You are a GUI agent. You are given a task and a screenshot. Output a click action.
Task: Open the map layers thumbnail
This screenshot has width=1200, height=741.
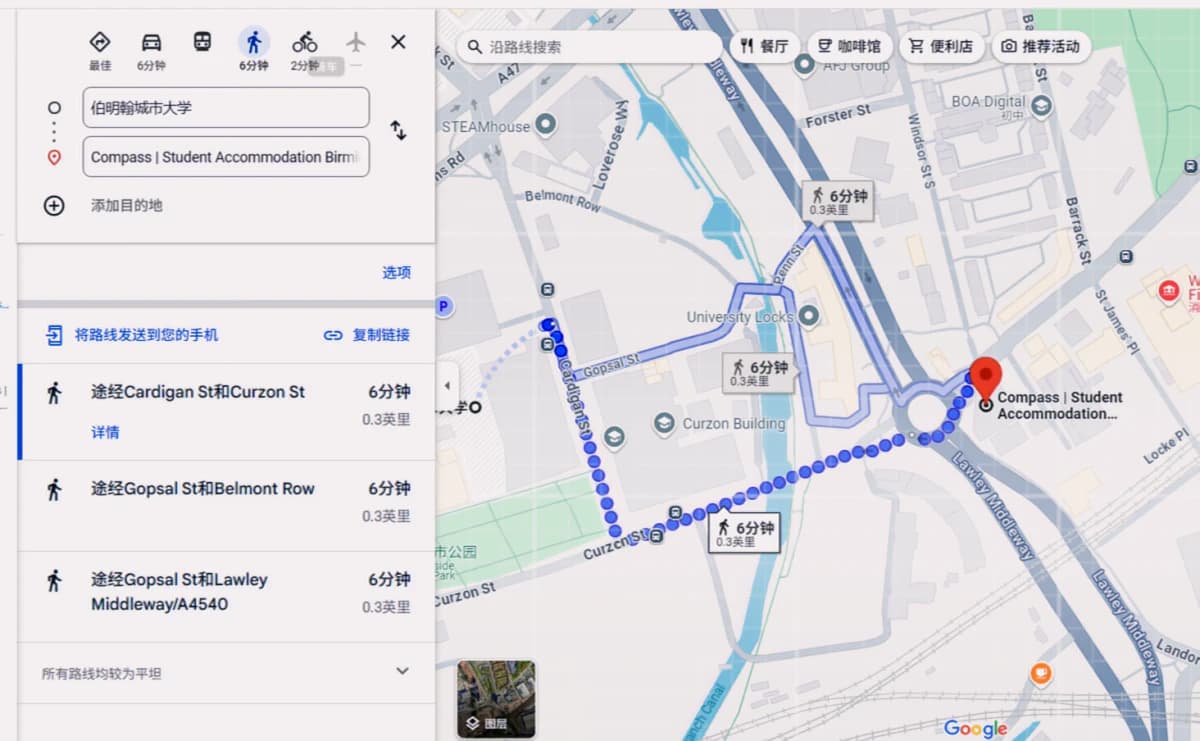496,698
